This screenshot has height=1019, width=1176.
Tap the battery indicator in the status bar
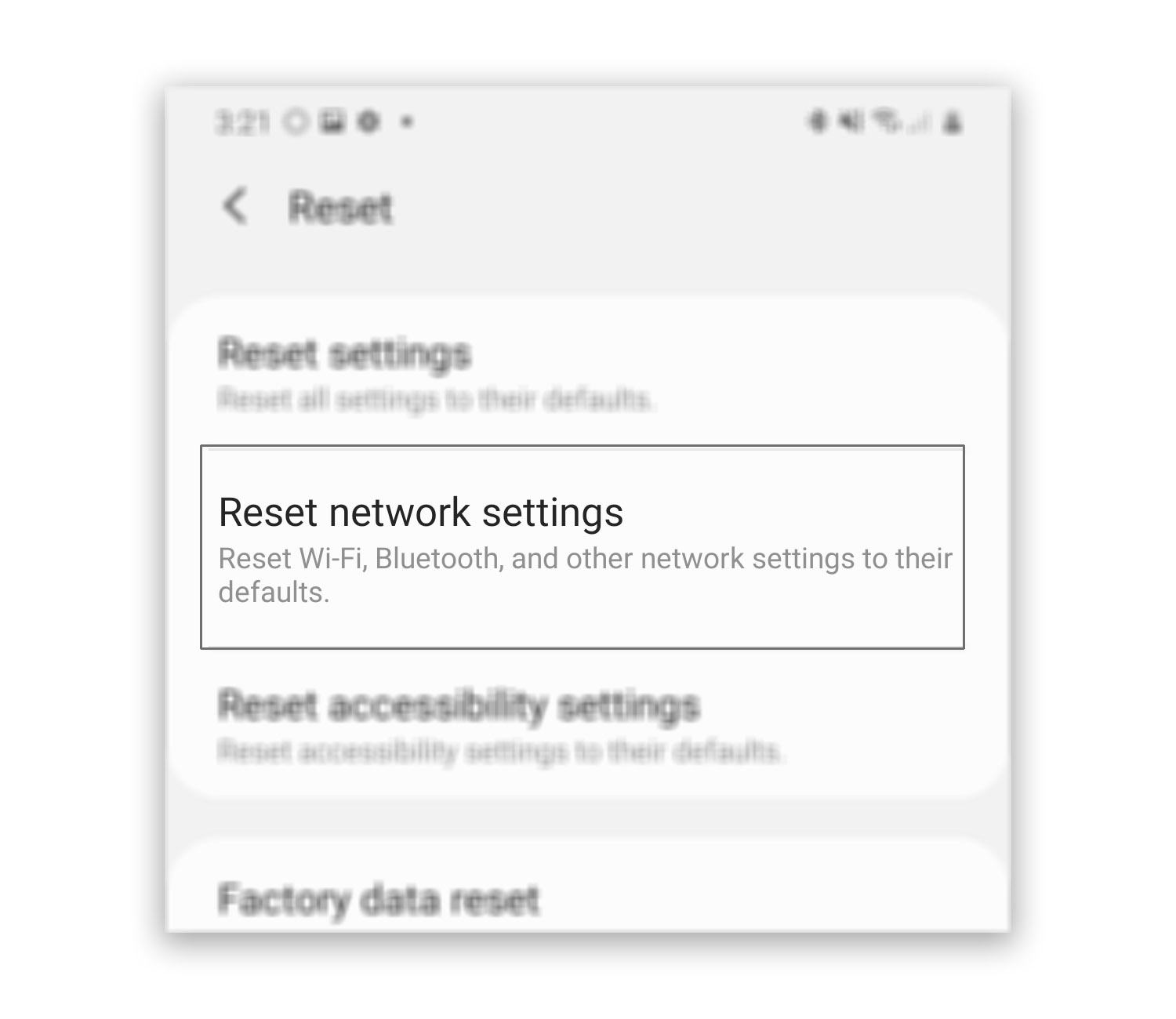point(953,123)
